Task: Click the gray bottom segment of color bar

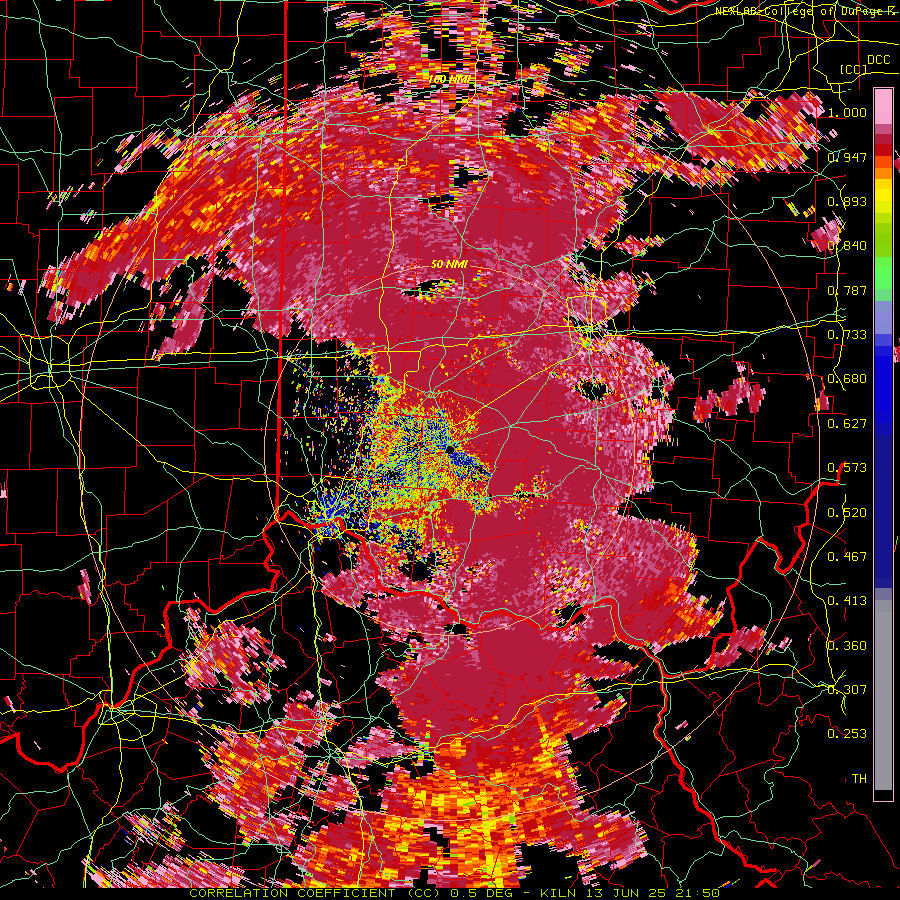Action: [x=883, y=695]
